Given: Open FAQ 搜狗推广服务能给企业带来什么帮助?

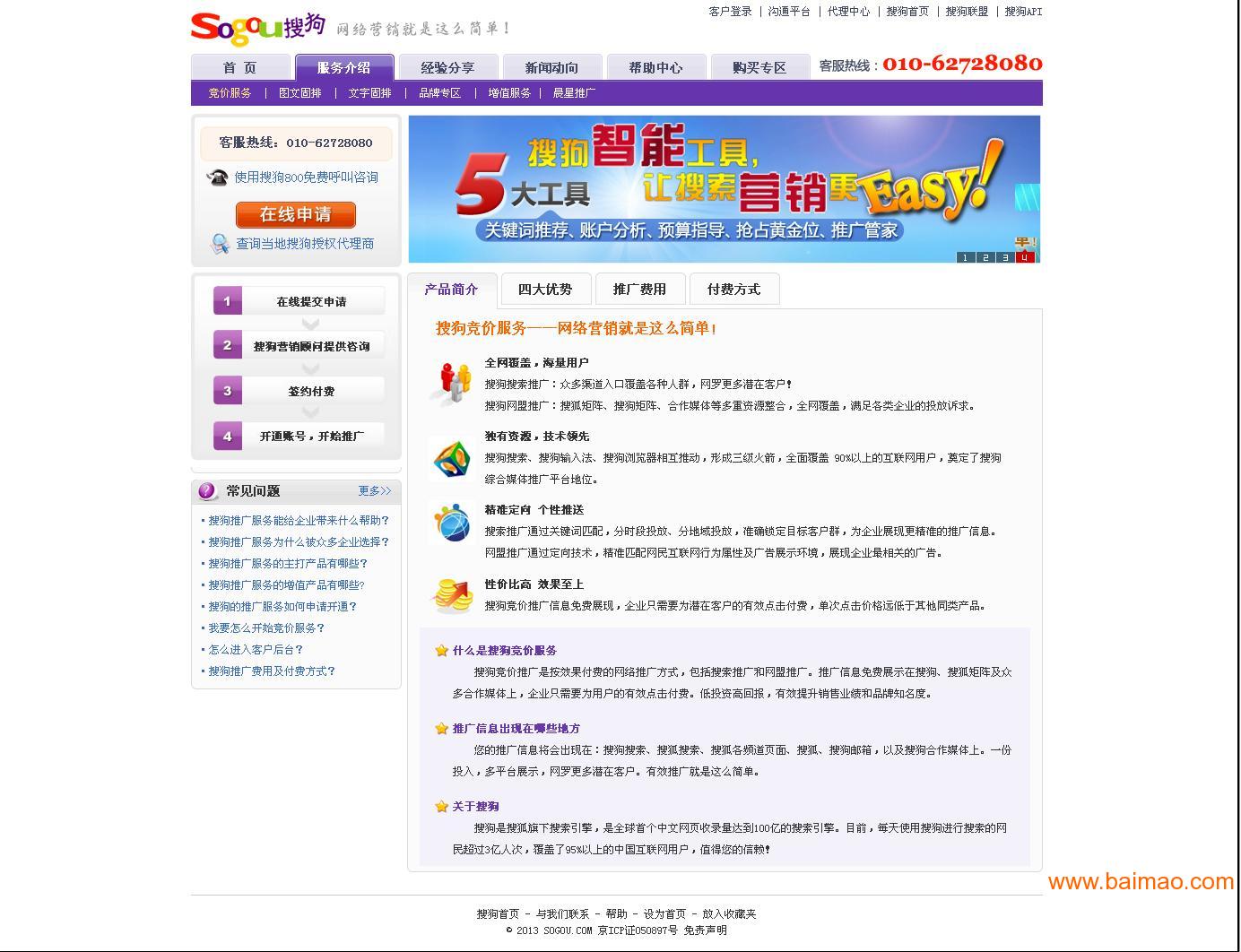Looking at the screenshot, I should pyautogui.click(x=299, y=521).
